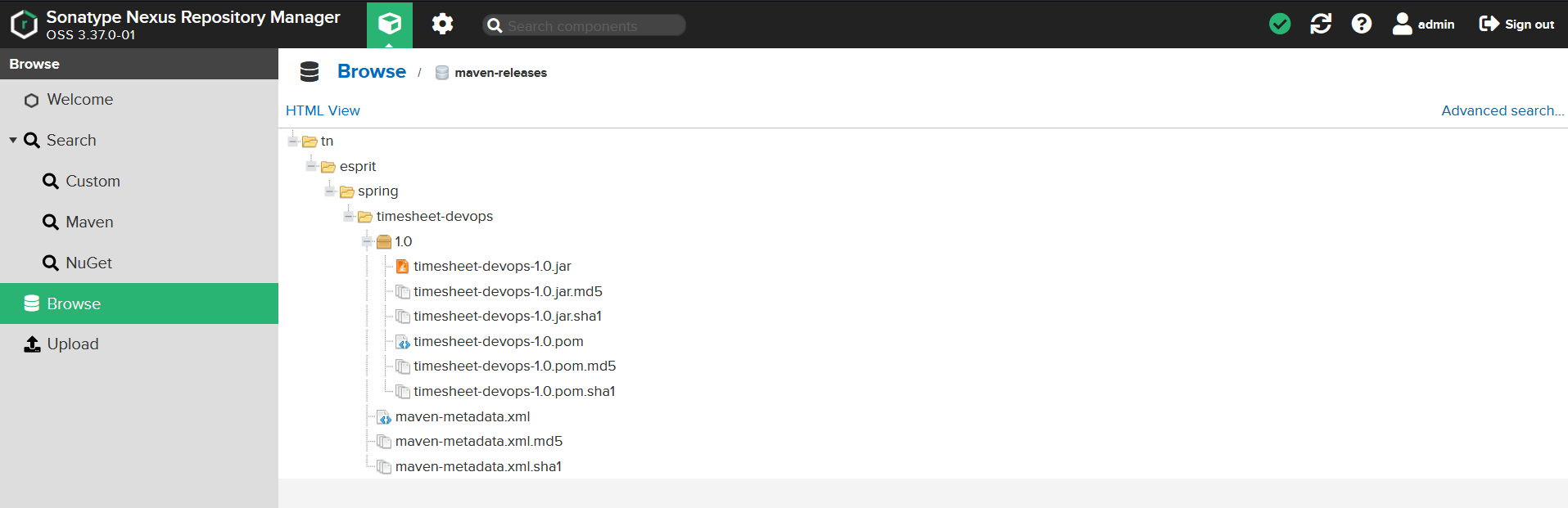1568x508 pixels.
Task: Click the Browse breadcrumb link
Action: (372, 71)
